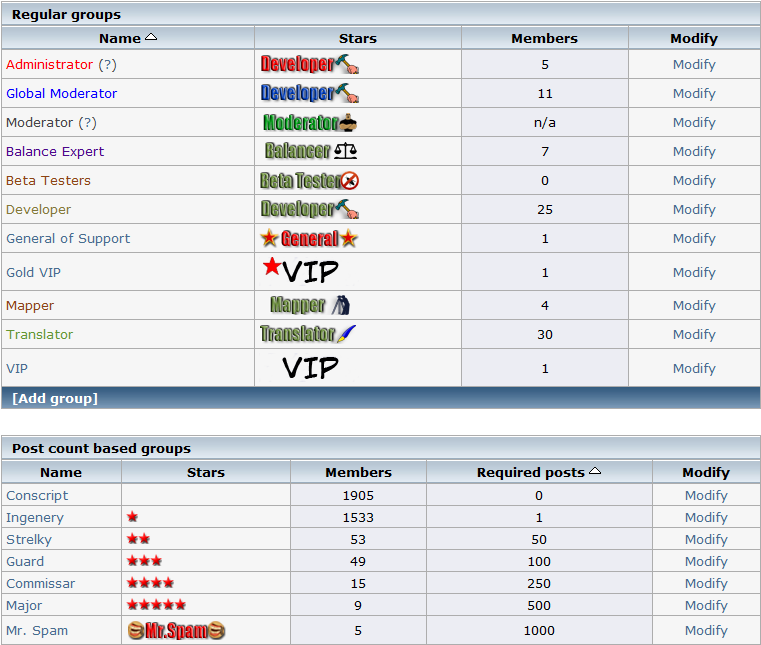Modify the plain VIP group
Screen dimensions: 761x645
click(x=694, y=369)
